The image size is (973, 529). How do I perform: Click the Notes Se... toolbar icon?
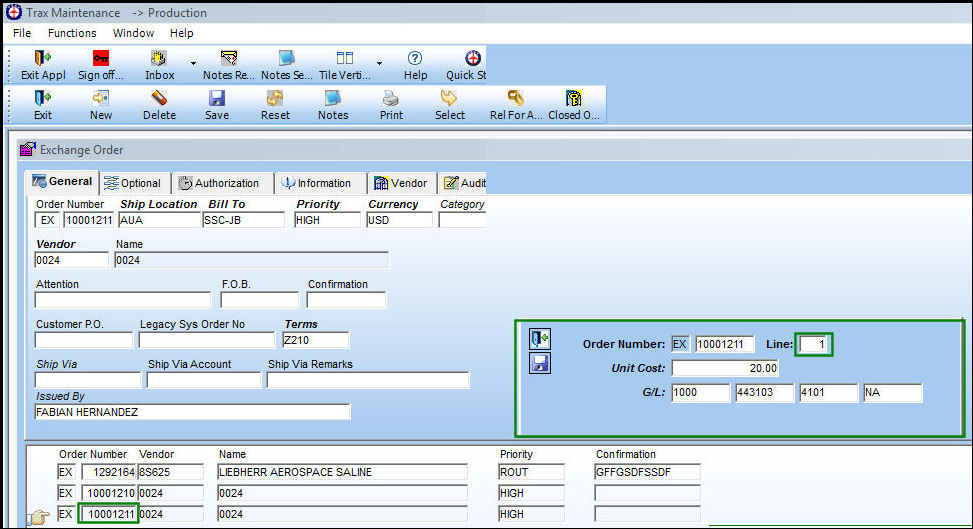[x=286, y=58]
